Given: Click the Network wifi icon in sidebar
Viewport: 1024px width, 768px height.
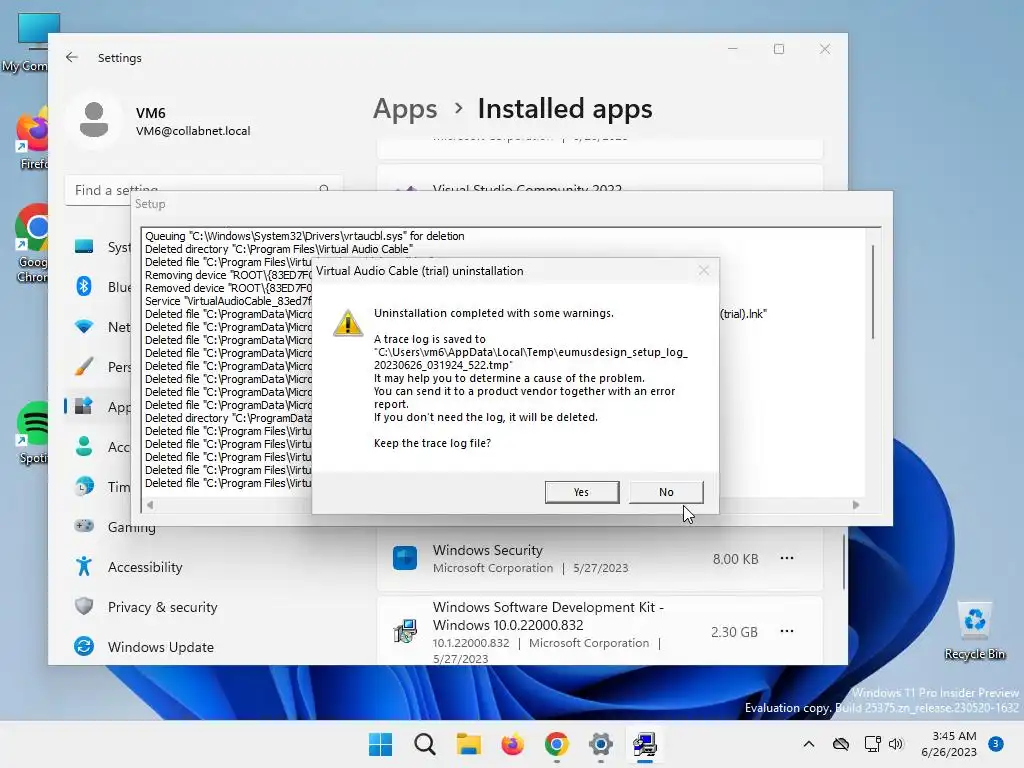Looking at the screenshot, I should coord(84,327).
